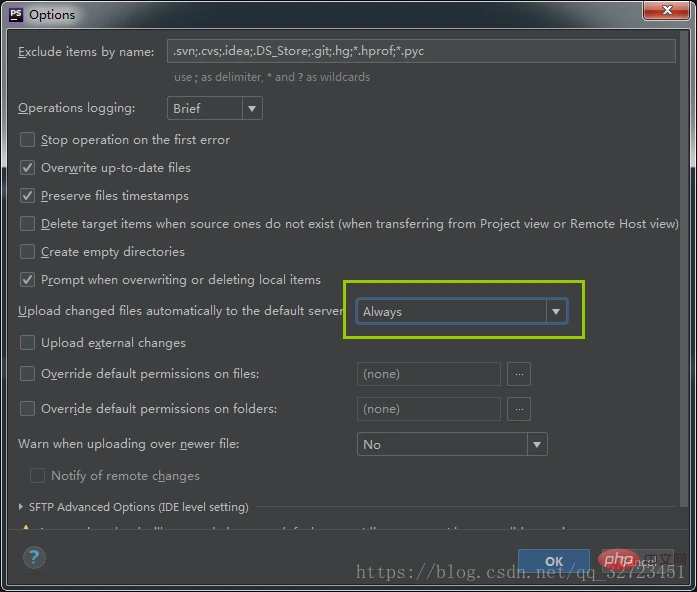Toggle Preserve files timestamps checkbox

click(28, 196)
